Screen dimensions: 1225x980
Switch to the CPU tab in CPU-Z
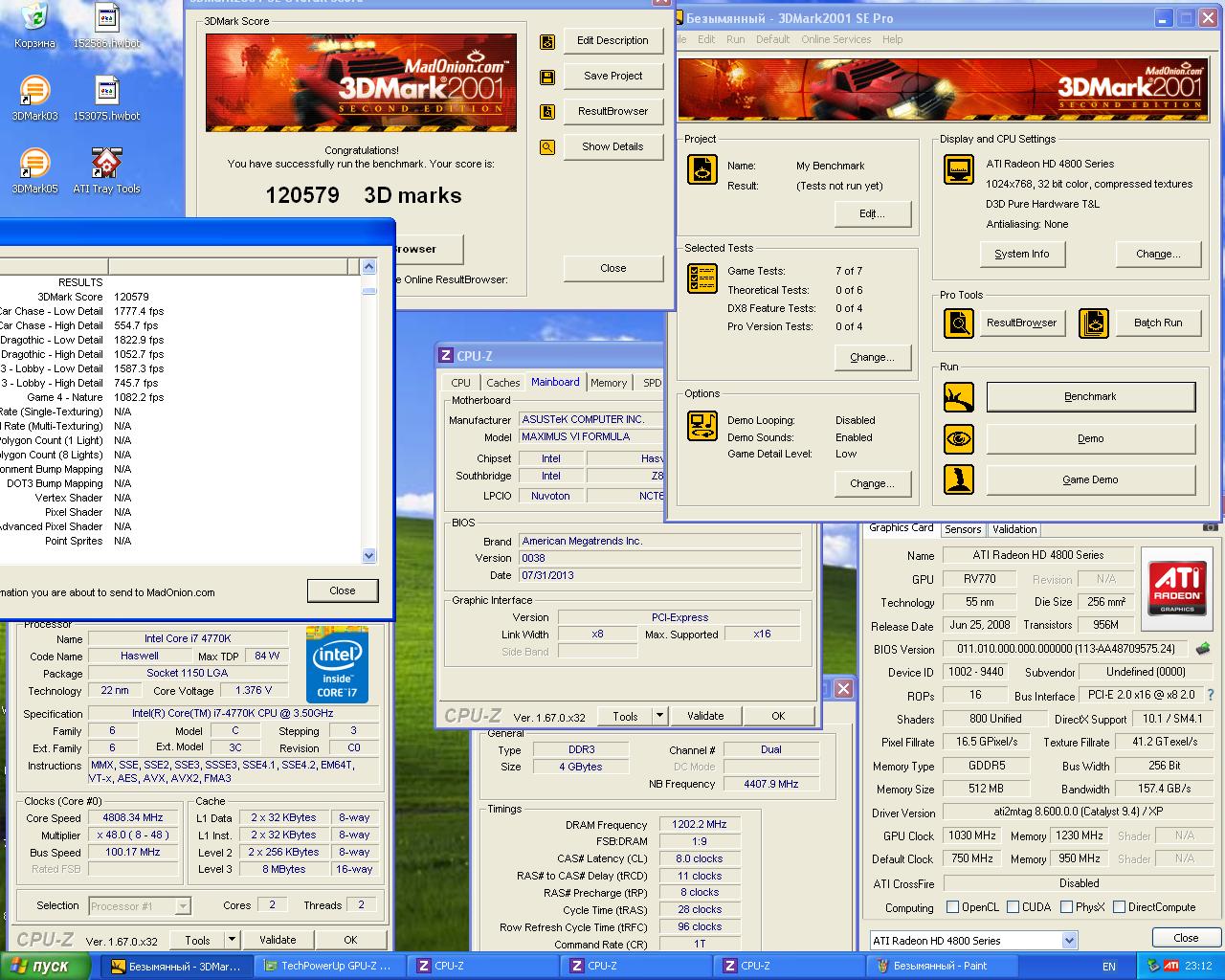461,383
